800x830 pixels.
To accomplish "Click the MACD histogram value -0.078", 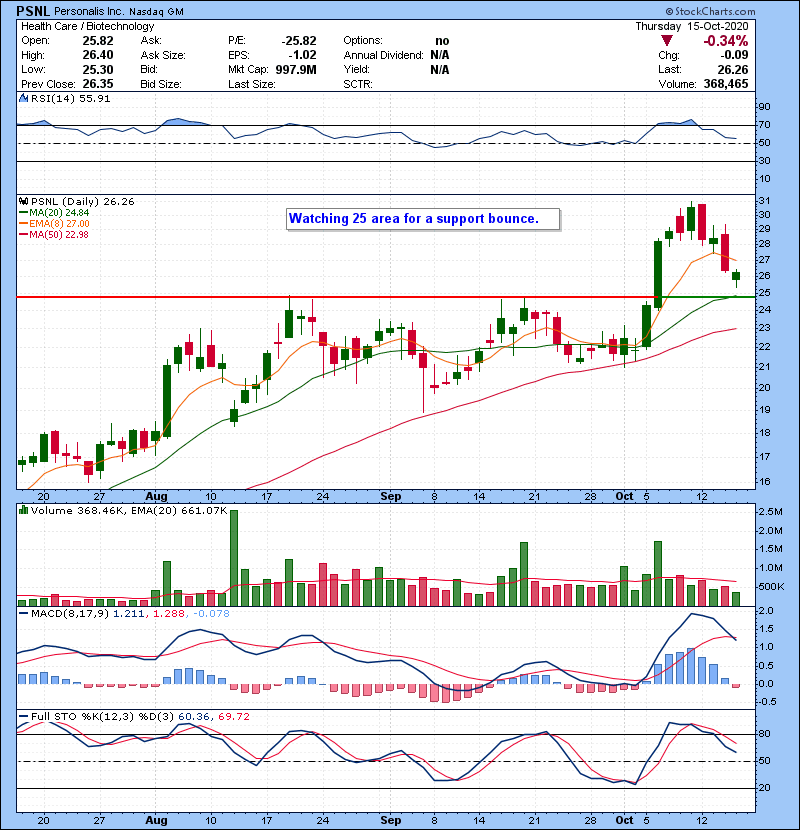I will [x=211, y=614].
